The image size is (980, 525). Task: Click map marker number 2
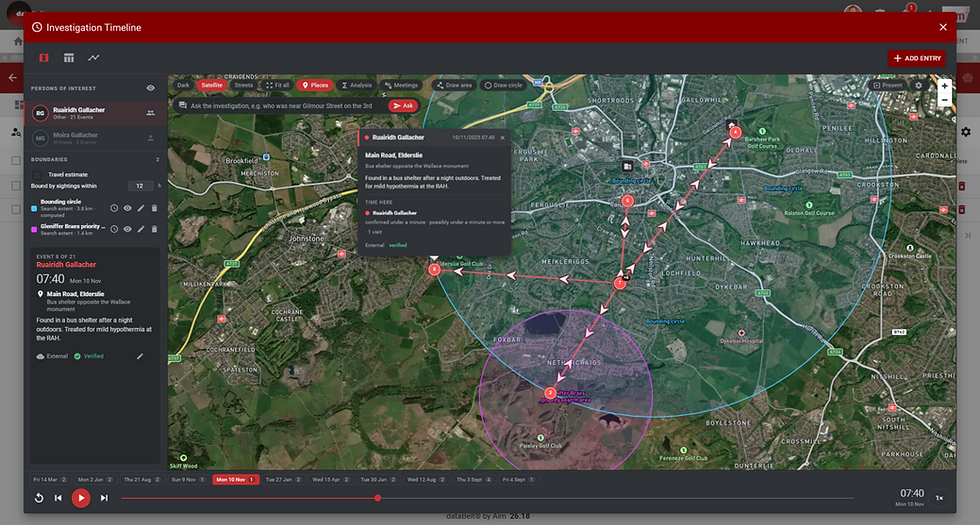pyautogui.click(x=549, y=392)
